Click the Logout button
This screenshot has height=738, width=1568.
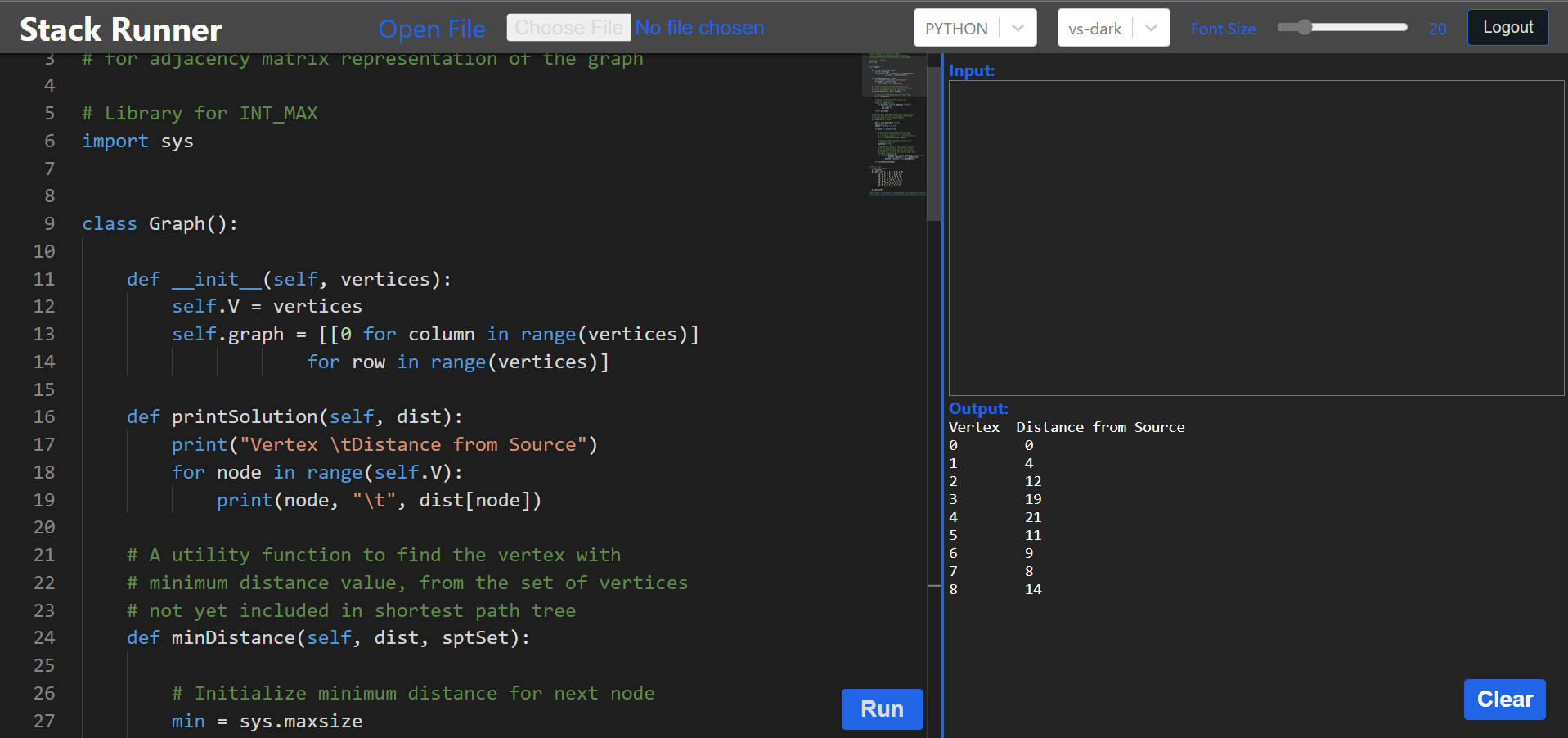coord(1507,27)
